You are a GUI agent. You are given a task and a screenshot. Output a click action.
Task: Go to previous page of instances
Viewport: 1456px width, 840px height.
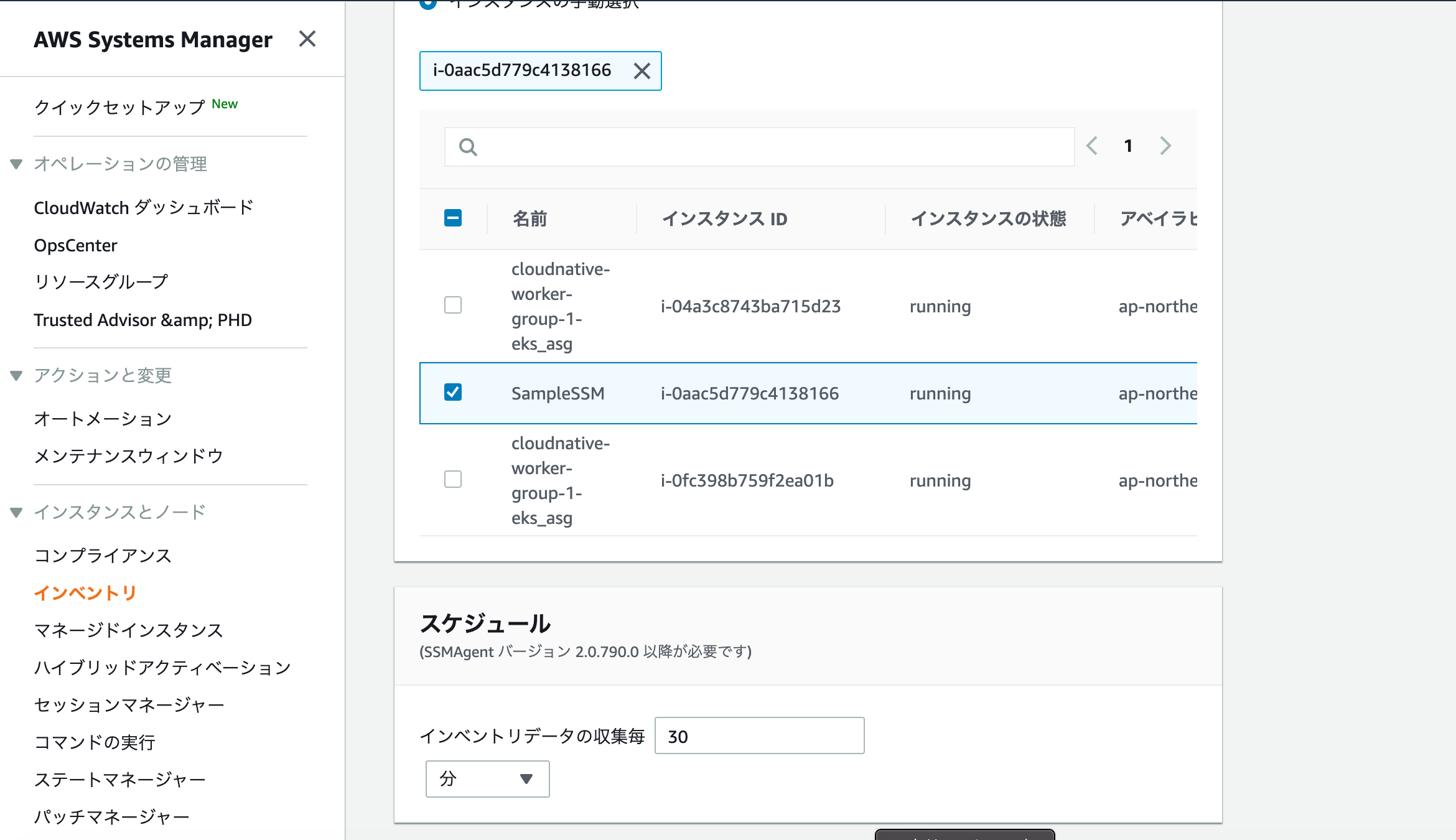click(x=1092, y=146)
